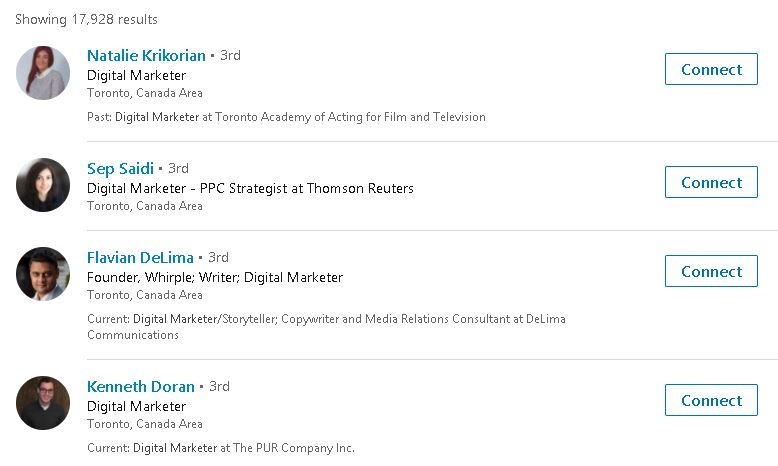Click Natalie Krikorian's past position line

(286, 117)
